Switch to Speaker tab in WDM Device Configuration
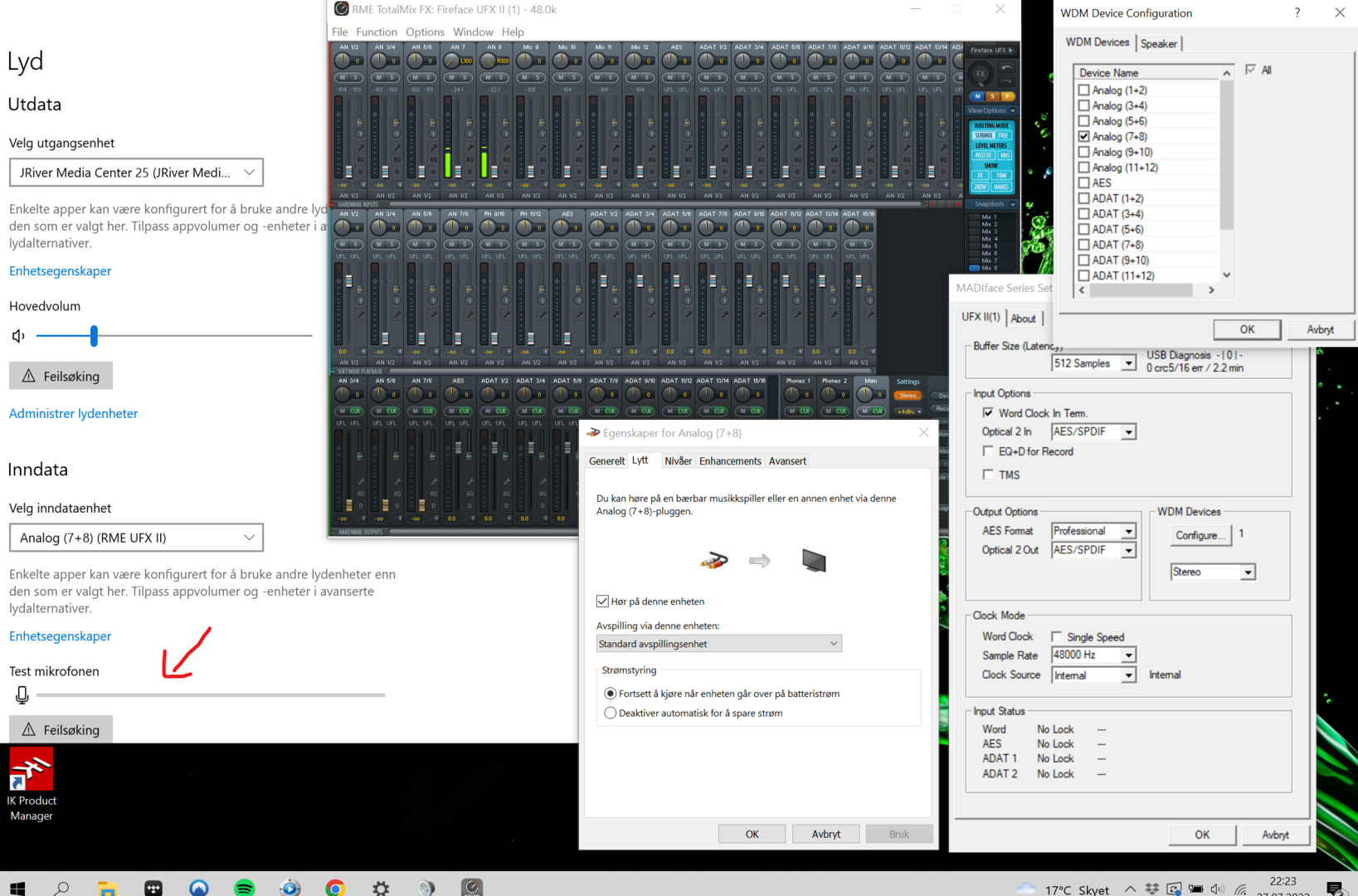Screen dimensions: 1358x896 [1159, 43]
